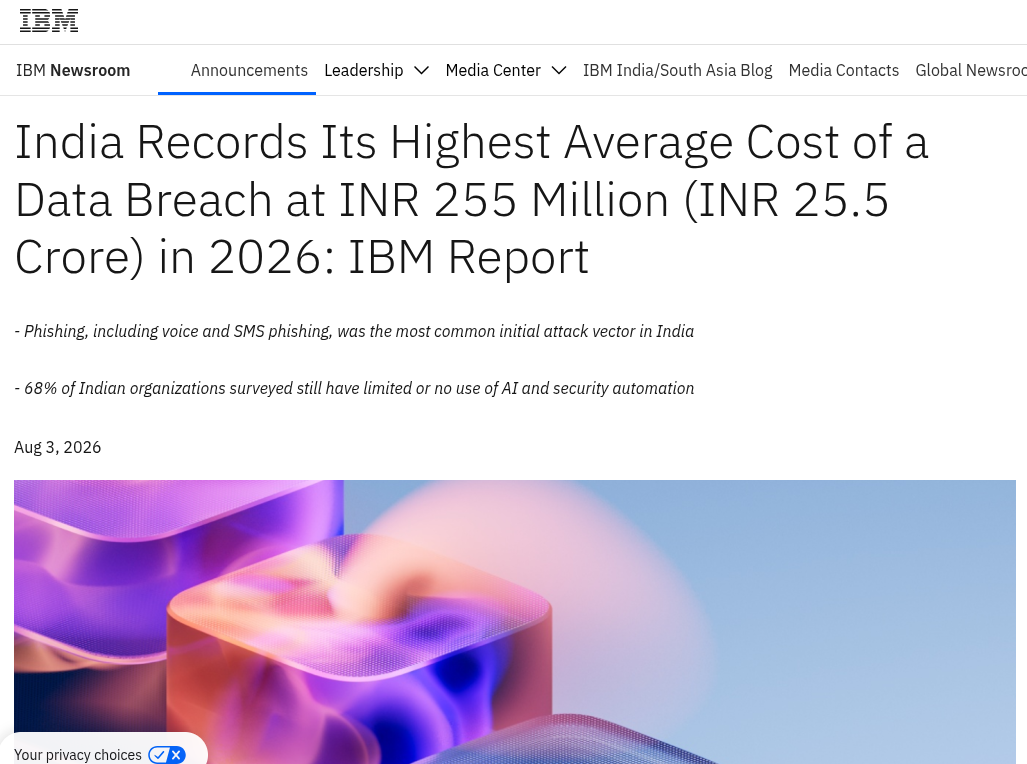Expand the Leadership chevron

click(422, 70)
